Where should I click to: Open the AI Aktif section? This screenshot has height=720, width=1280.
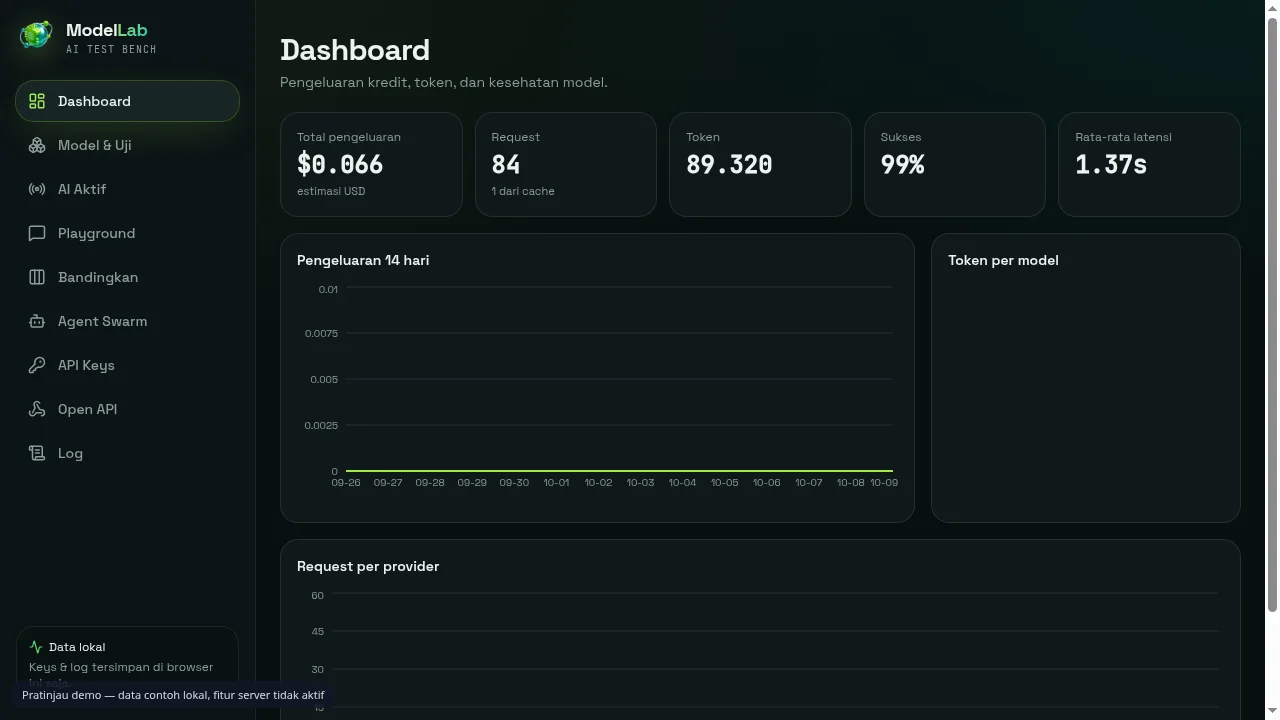(127, 189)
